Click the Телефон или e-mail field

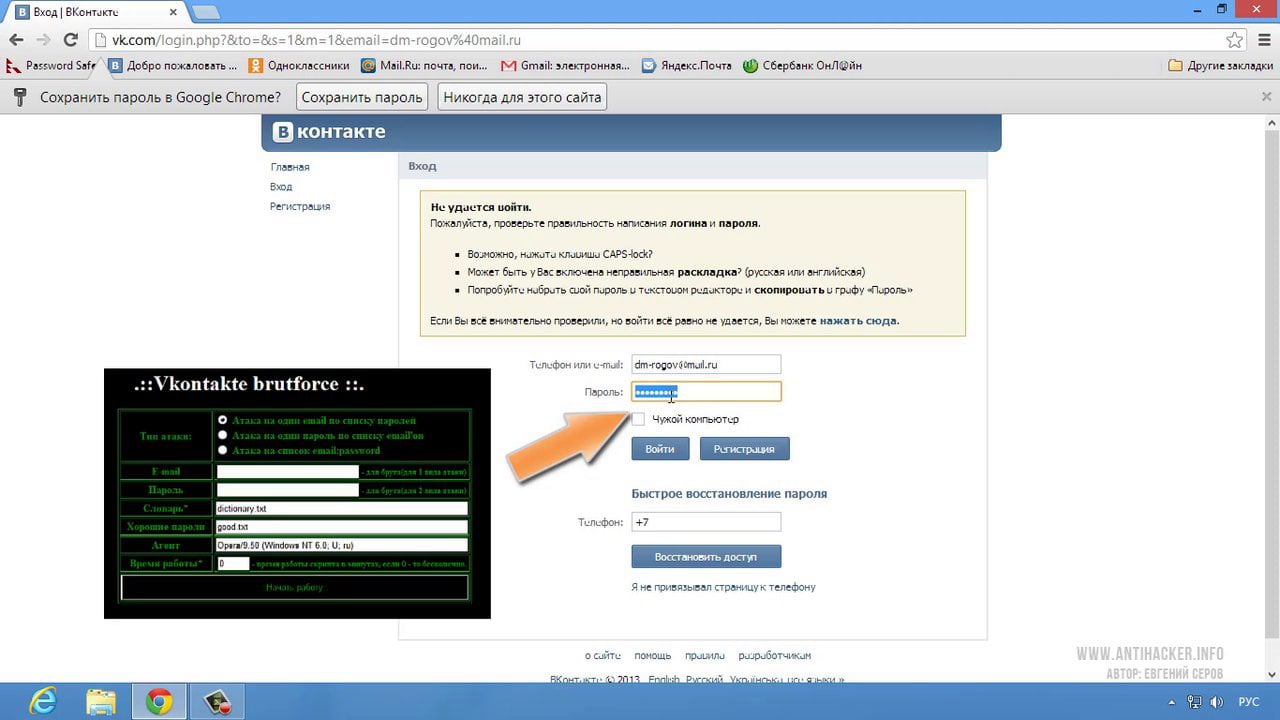pos(706,365)
